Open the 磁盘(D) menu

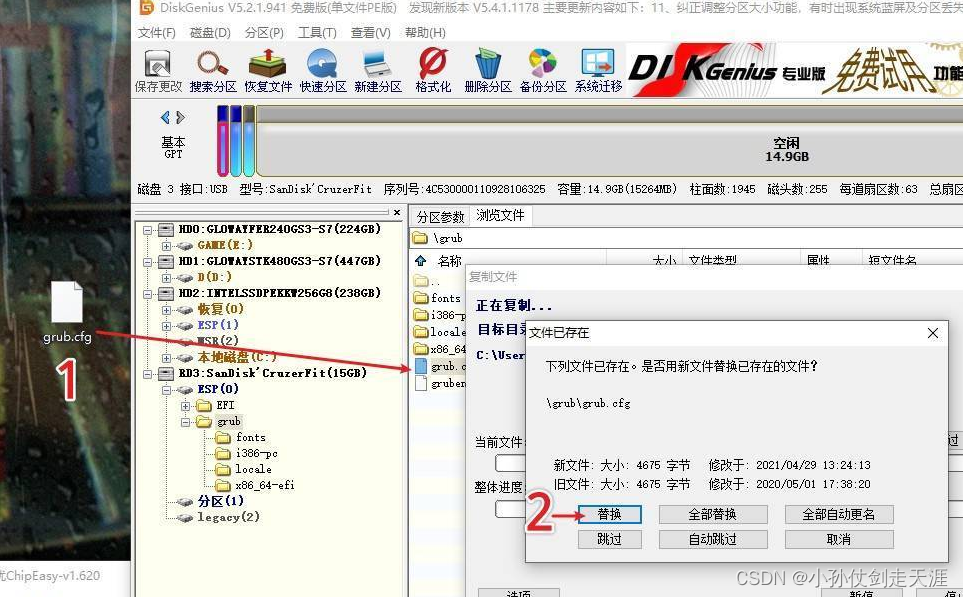click(x=210, y=33)
